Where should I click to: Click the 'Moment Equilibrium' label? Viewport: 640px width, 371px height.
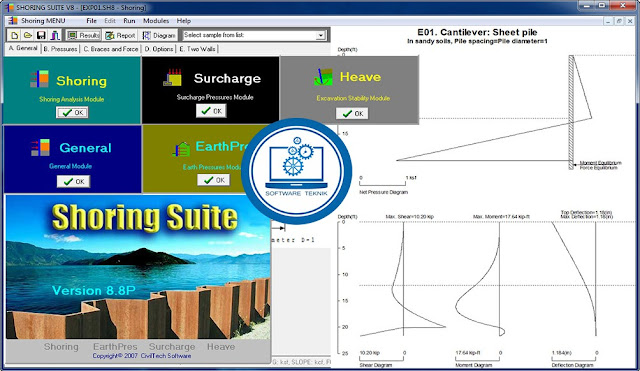coord(600,163)
